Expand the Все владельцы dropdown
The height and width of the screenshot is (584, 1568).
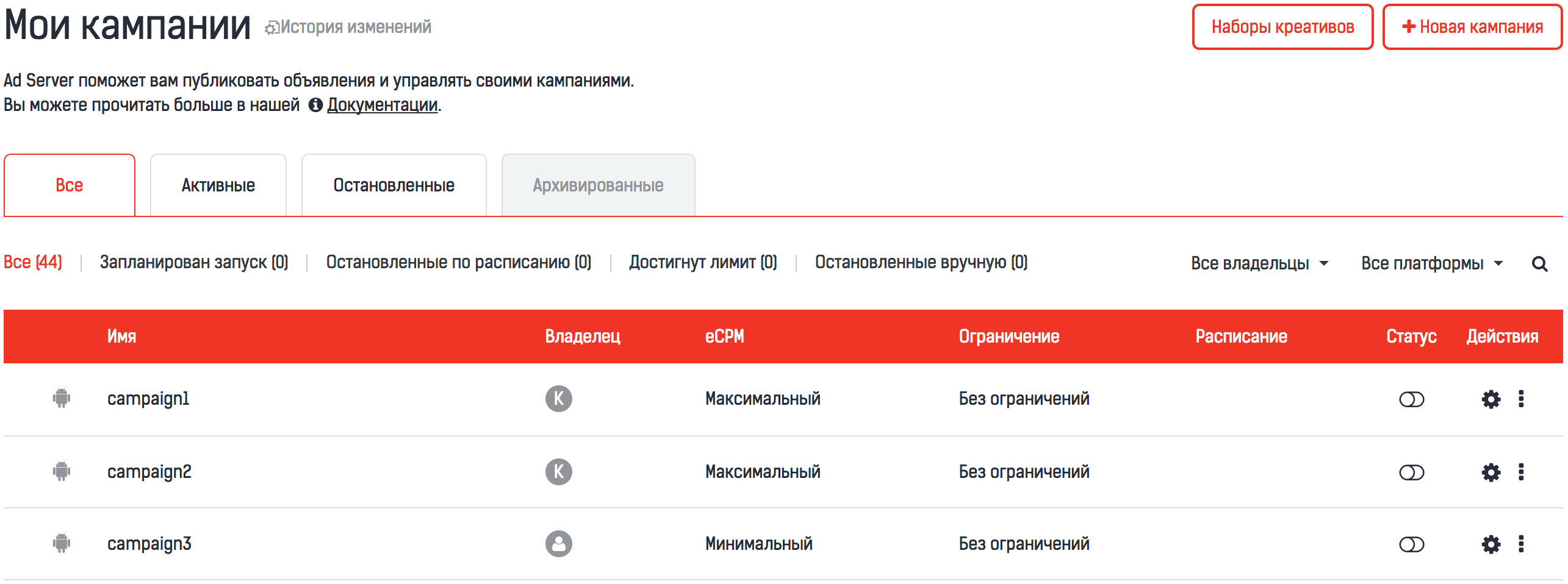tap(1259, 263)
